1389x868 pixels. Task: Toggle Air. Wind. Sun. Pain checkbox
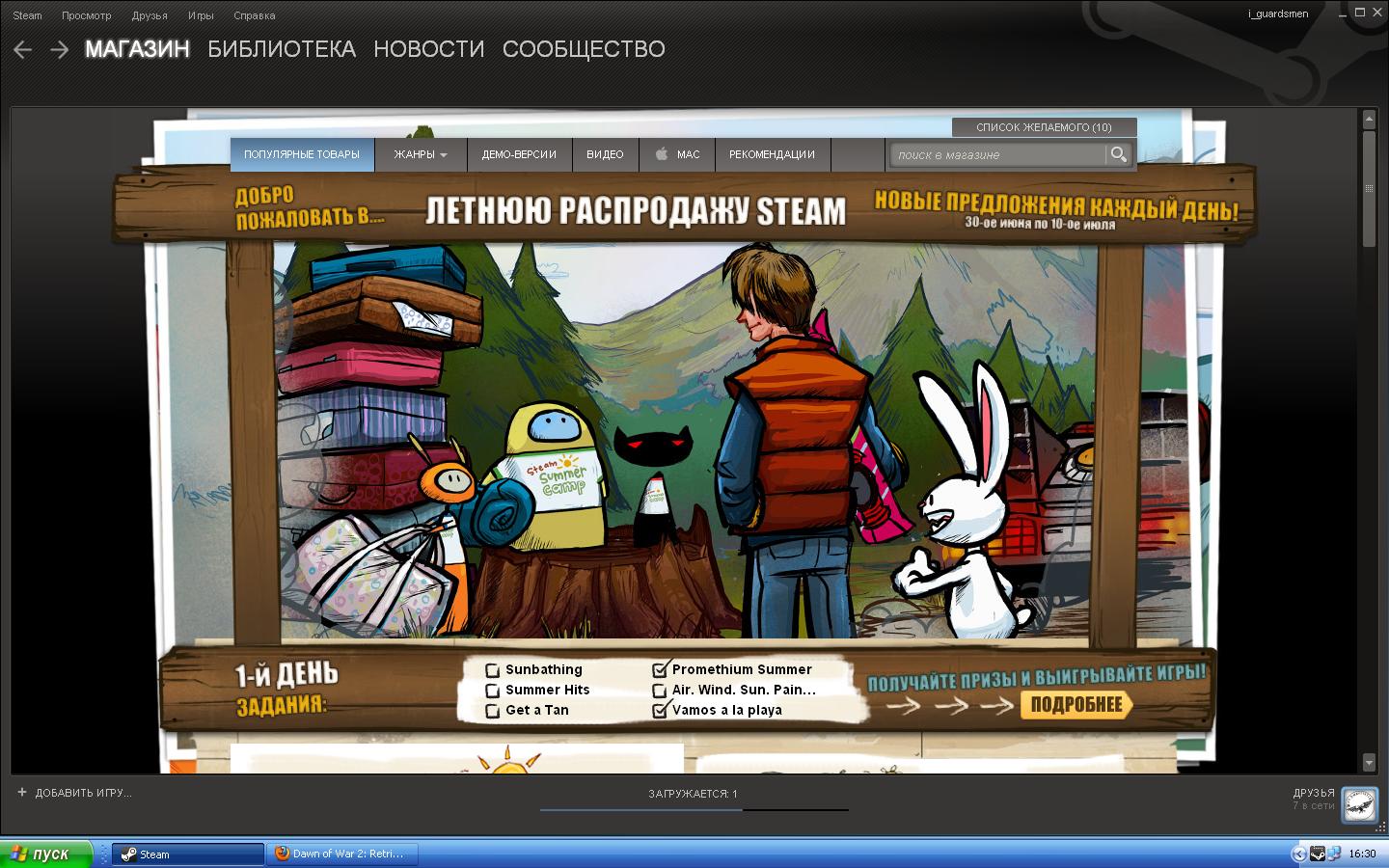tap(659, 691)
